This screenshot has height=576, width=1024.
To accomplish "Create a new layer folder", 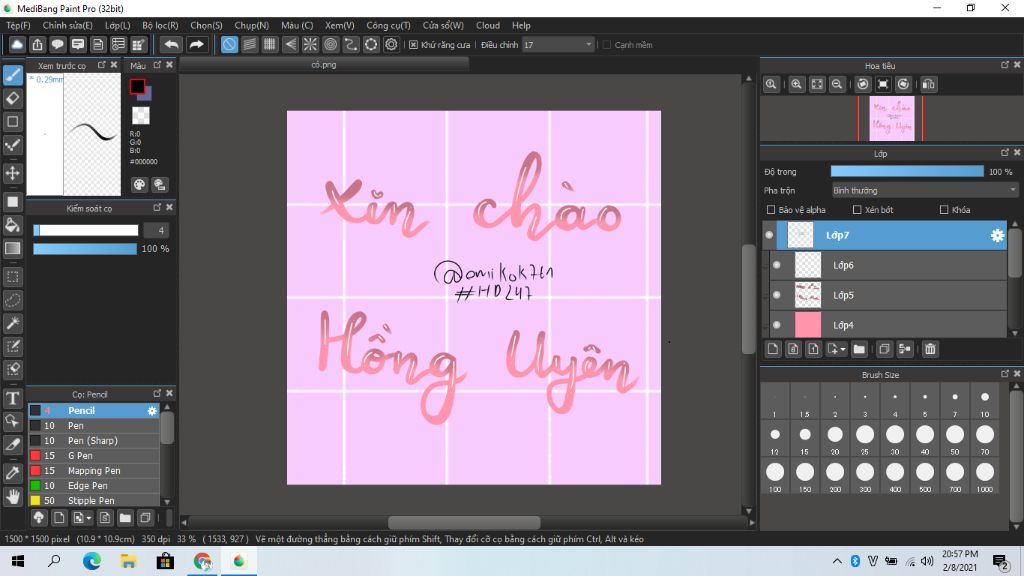I will (859, 349).
